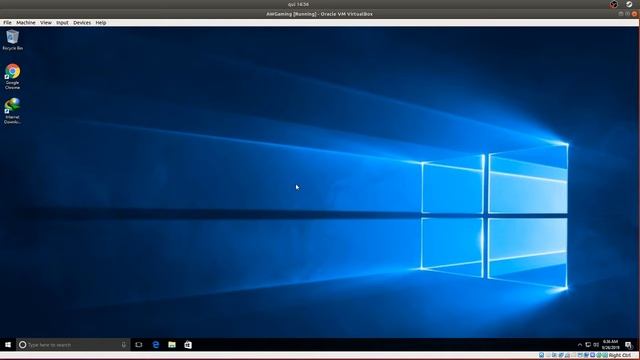
Task: Focus the 'Type here to search' box
Action: 73,345
